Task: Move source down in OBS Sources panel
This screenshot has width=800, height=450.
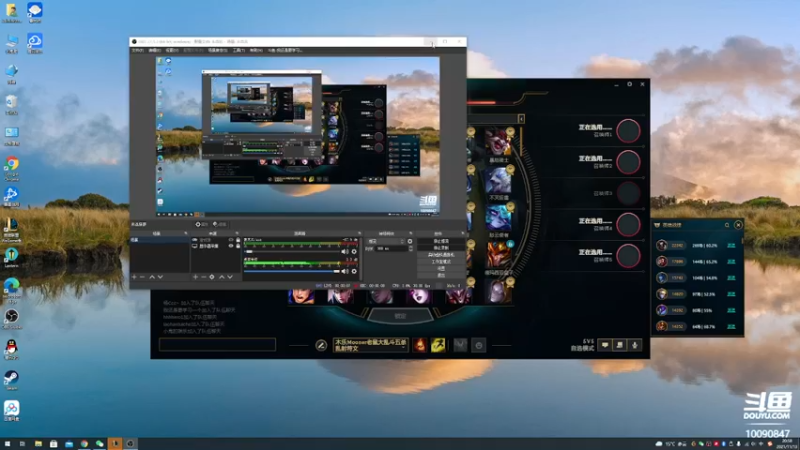Action: click(230, 277)
